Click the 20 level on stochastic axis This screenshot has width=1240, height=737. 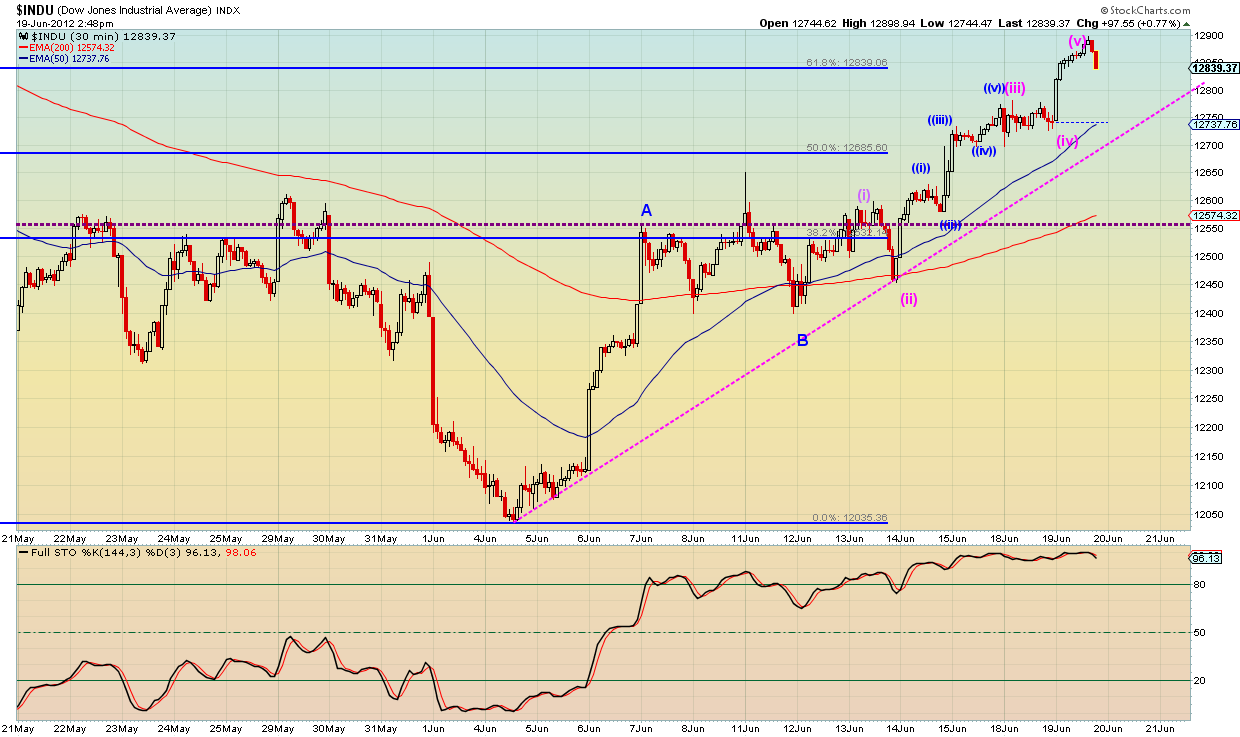pyautogui.click(x=1201, y=681)
